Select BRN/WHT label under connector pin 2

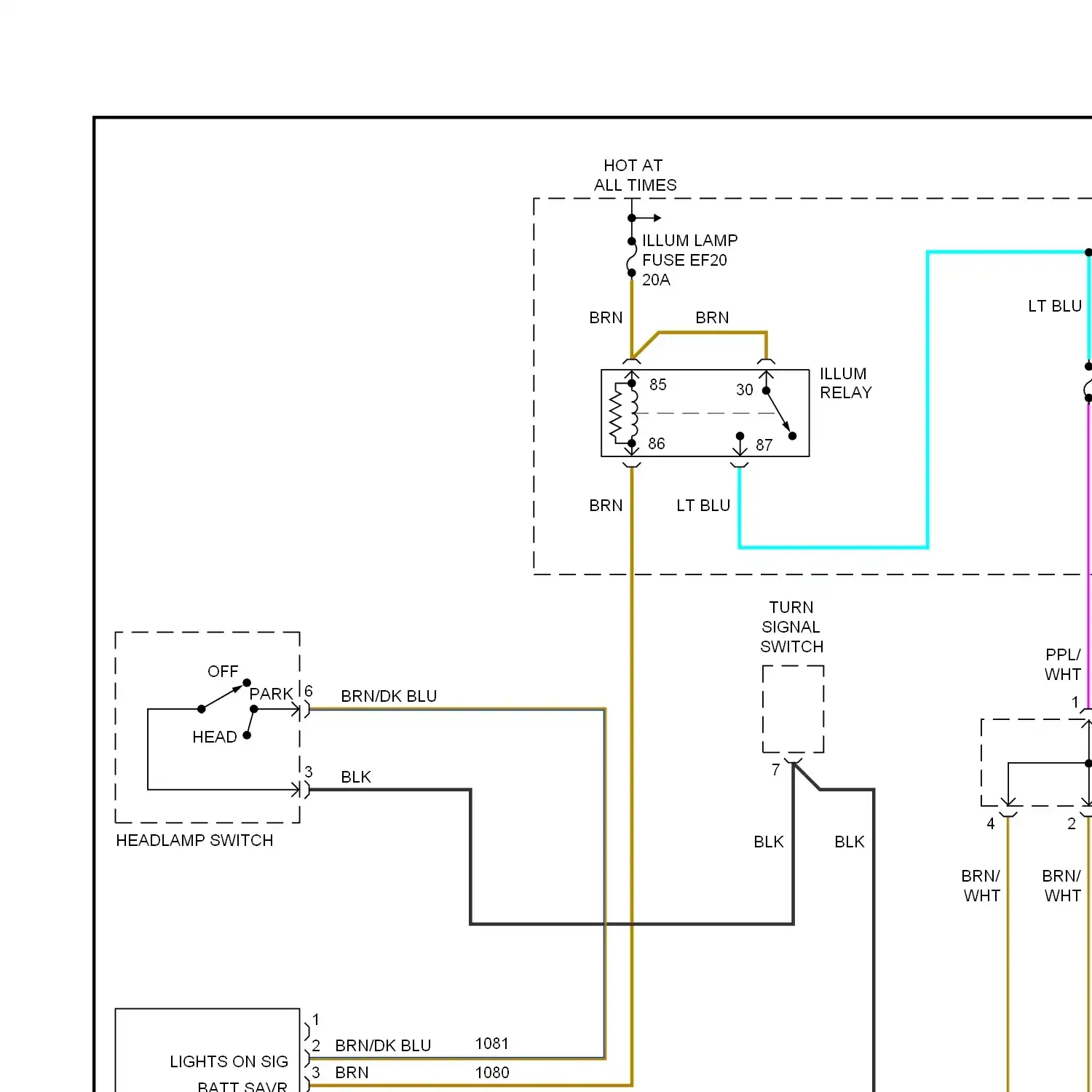tap(1062, 886)
